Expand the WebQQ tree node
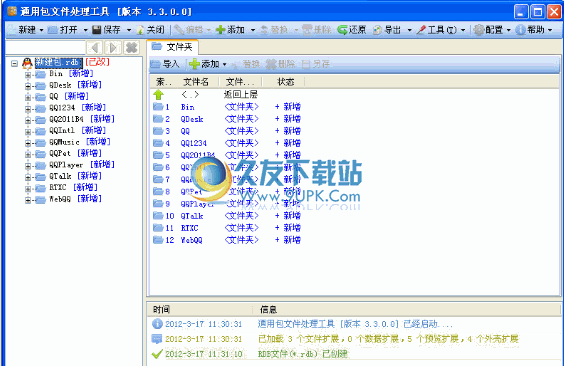Image resolution: width=564 pixels, height=366 pixels. tap(28, 200)
